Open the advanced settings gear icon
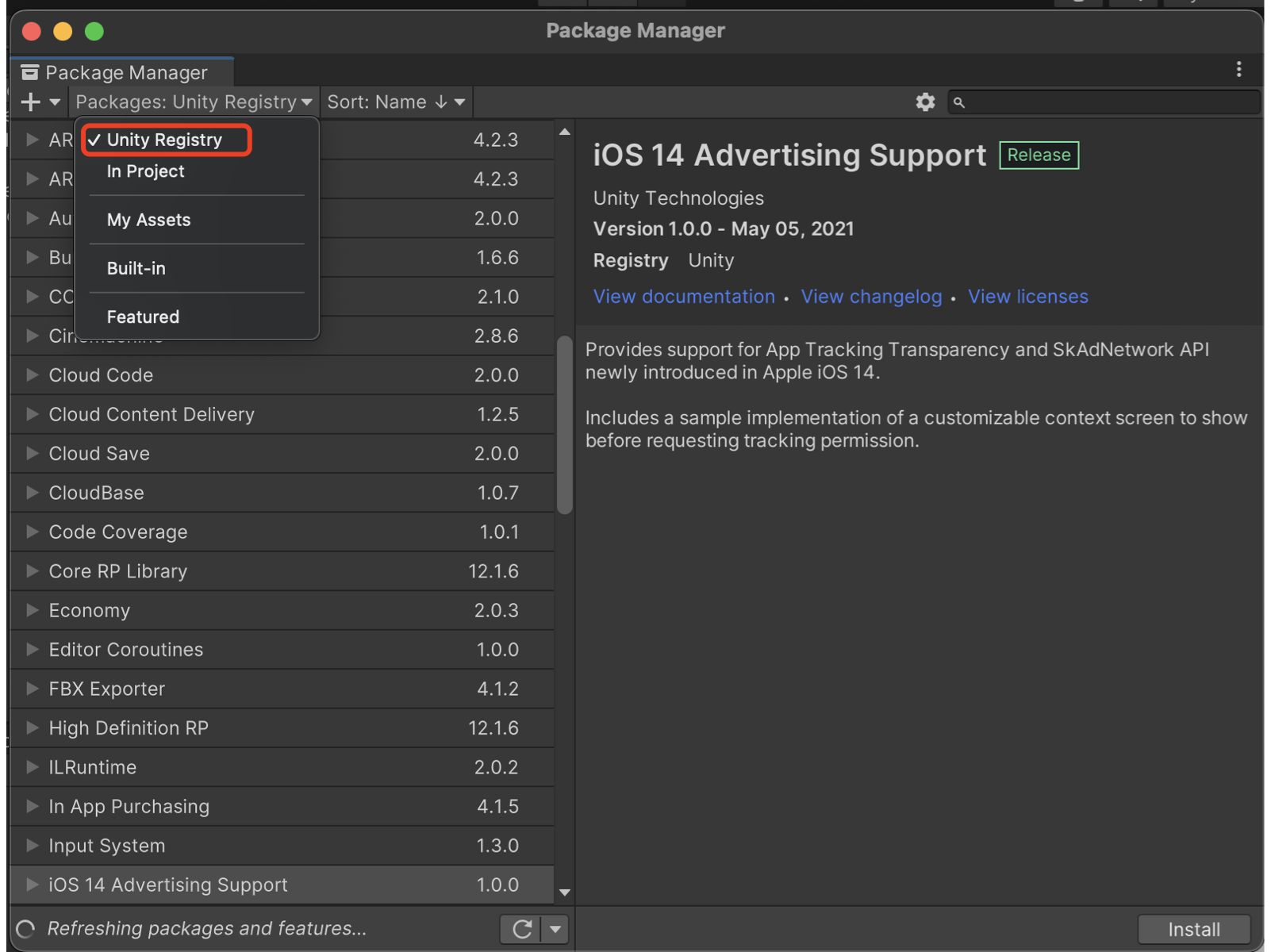This screenshot has height=952, width=1271. [925, 102]
